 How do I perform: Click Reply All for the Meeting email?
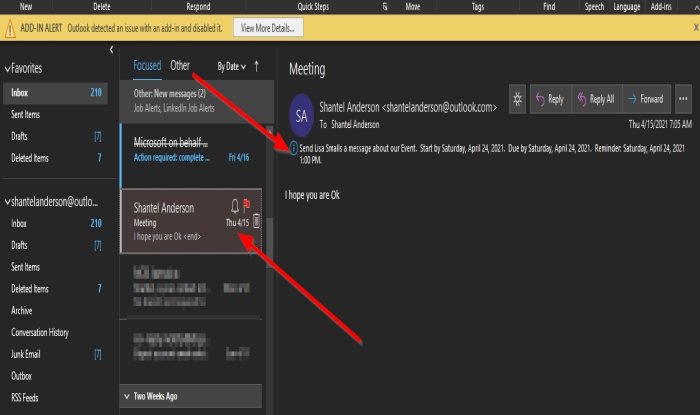pyautogui.click(x=596, y=99)
